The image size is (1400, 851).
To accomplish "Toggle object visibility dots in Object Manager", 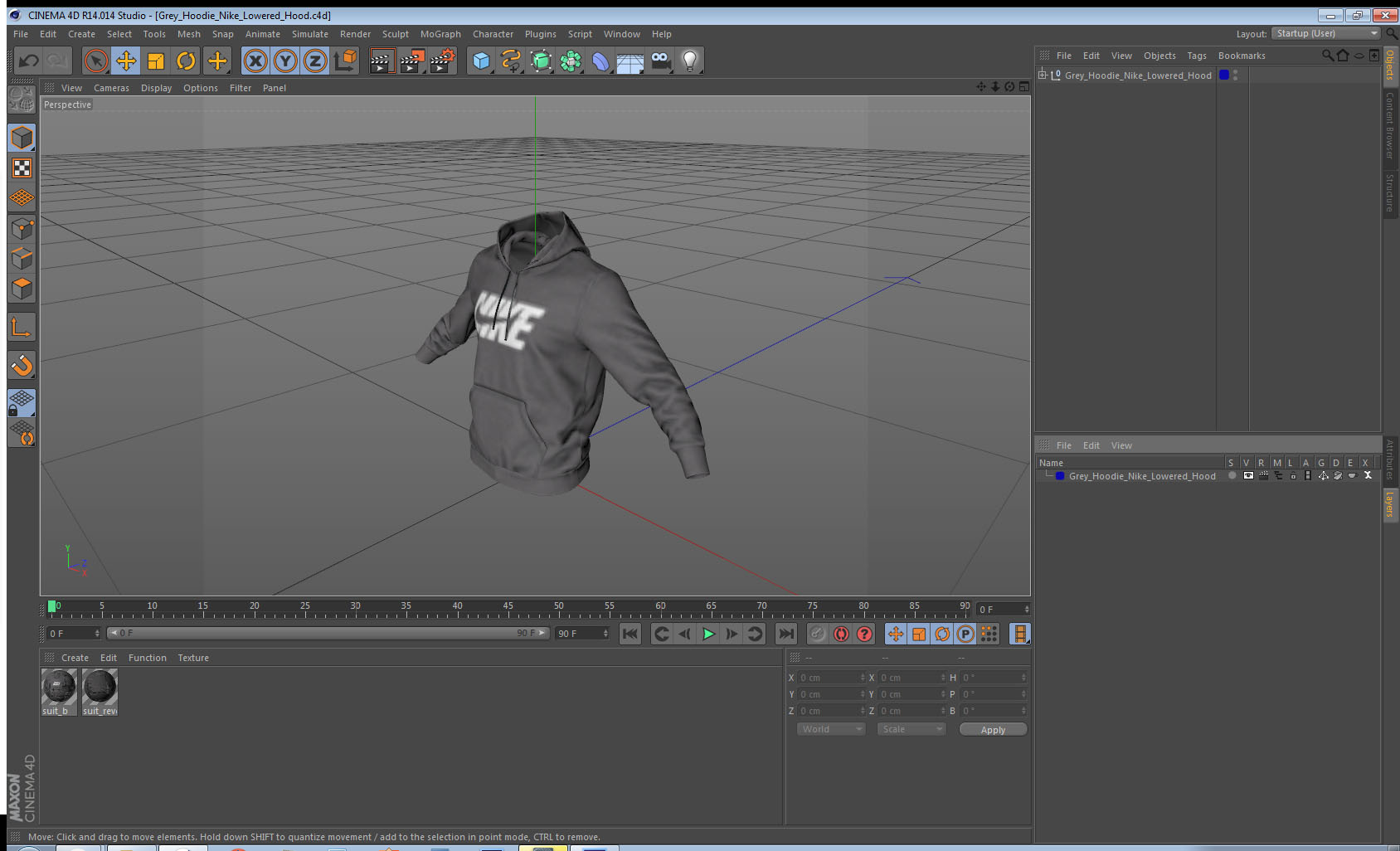I will pos(1236,75).
